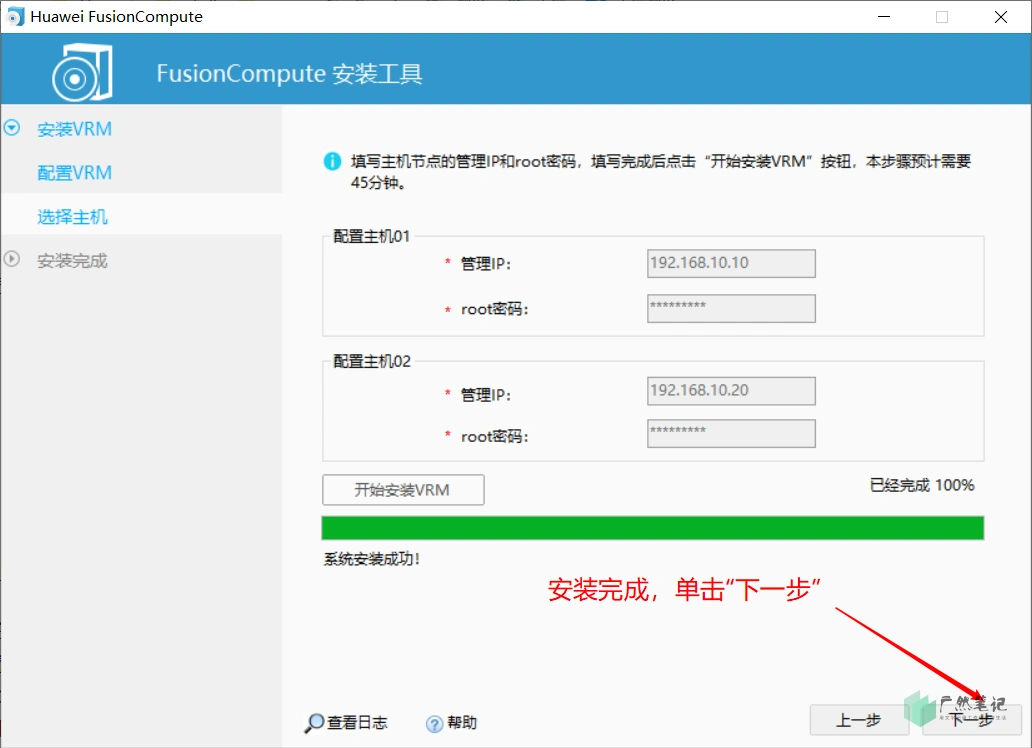This screenshot has height=748, width=1032.
Task: Minimize the Huawei FusionCompute window
Action: (x=884, y=16)
